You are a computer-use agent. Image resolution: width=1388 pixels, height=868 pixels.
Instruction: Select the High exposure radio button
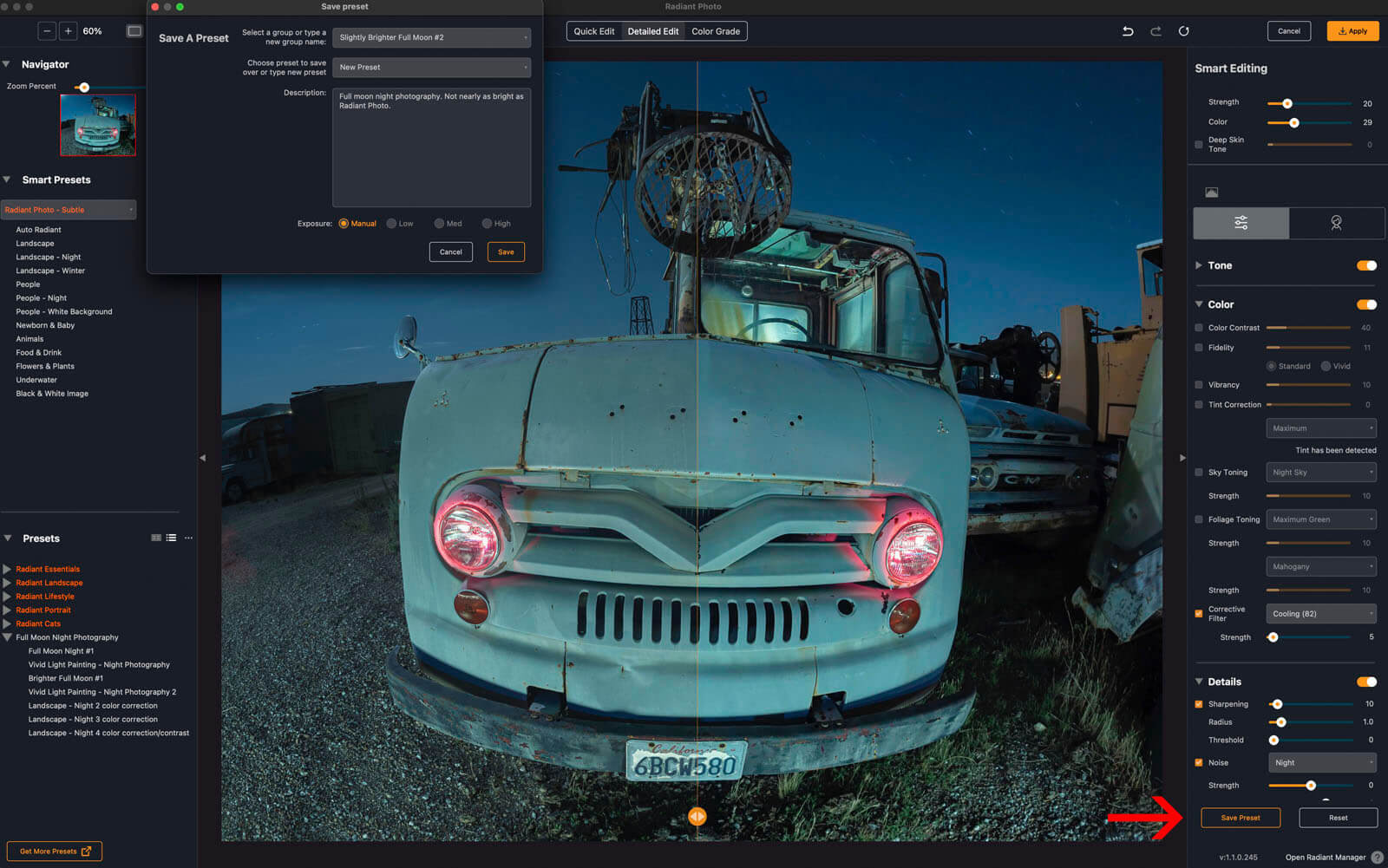point(488,224)
